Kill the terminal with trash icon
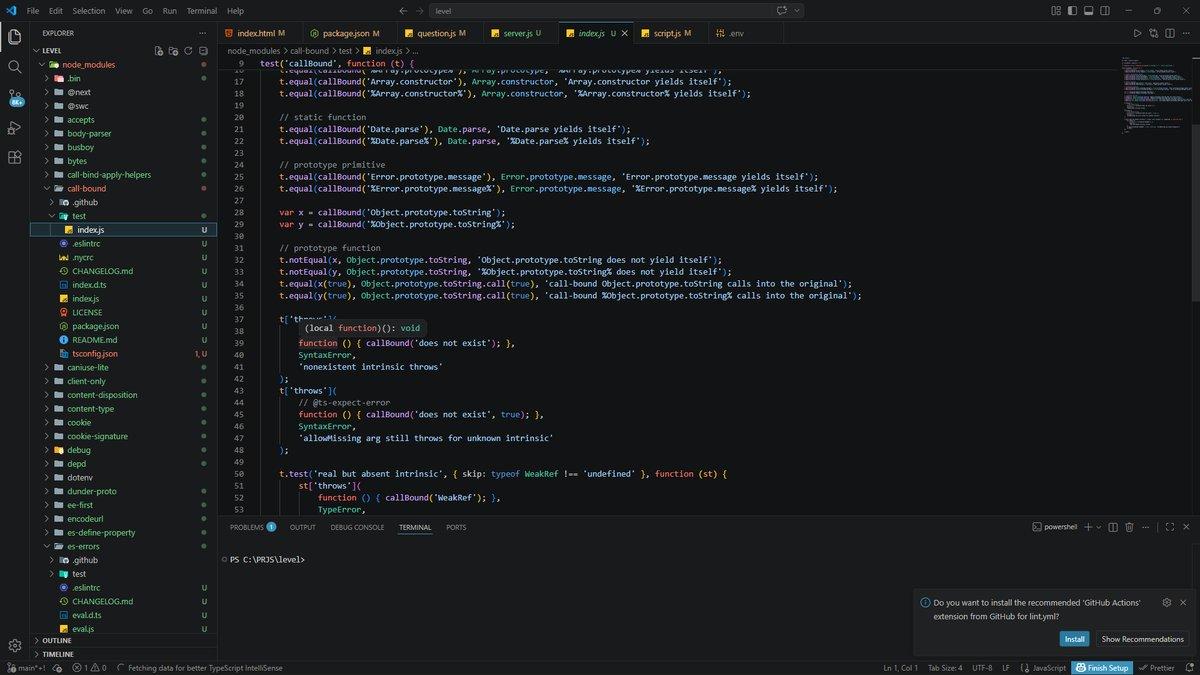 pos(1129,527)
